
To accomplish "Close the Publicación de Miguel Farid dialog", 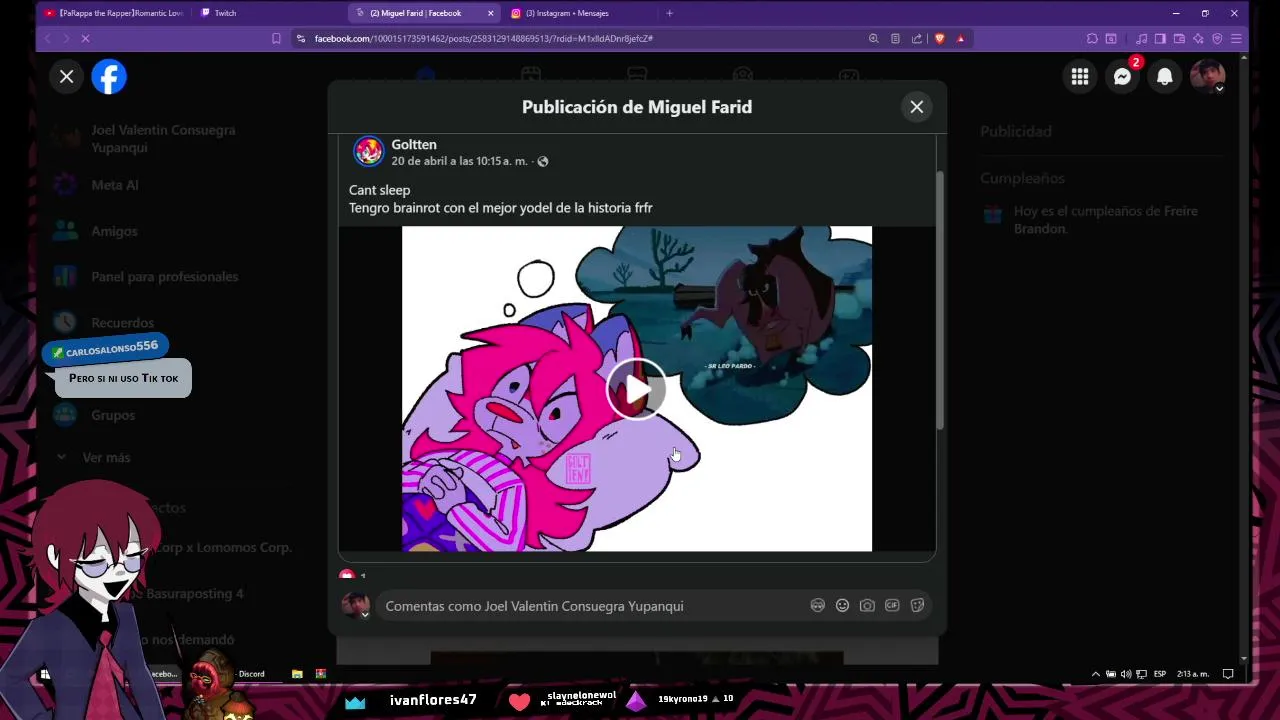I will tap(917, 107).
